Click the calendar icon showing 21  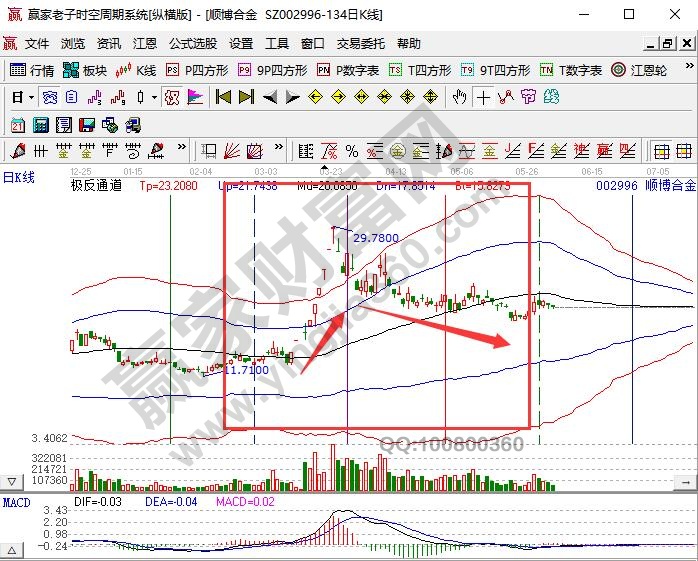click(x=18, y=124)
